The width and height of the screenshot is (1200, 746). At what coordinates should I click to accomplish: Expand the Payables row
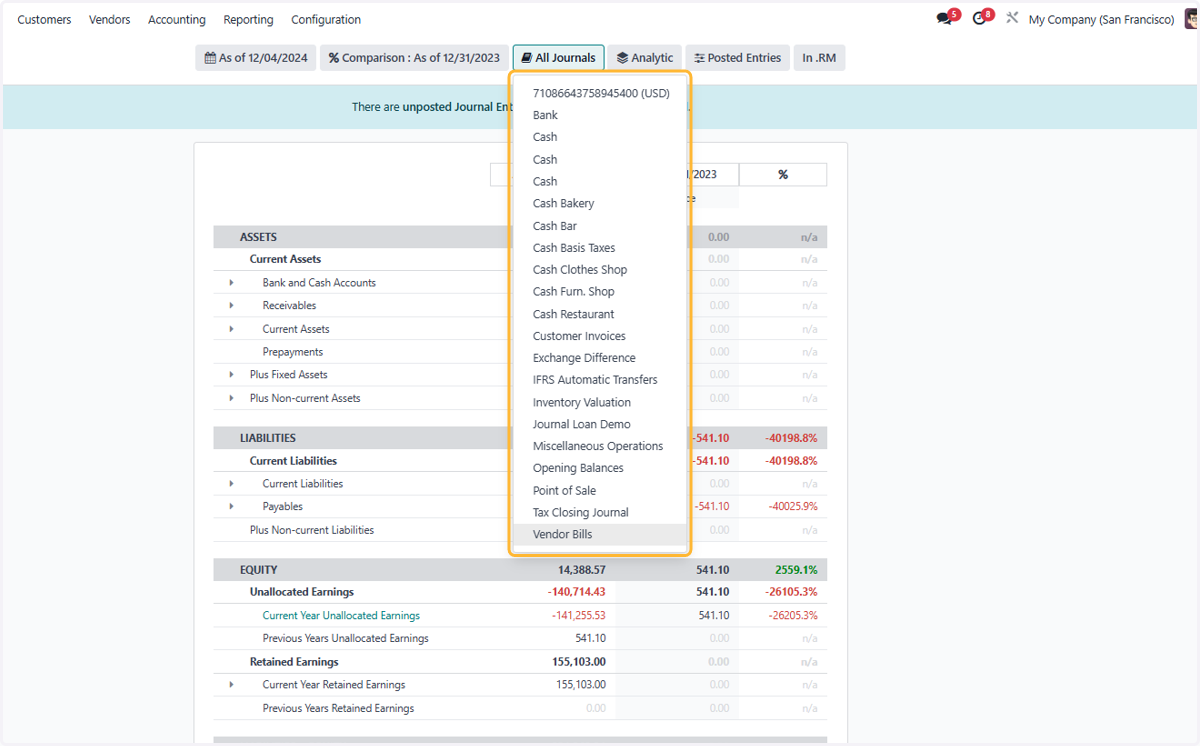[x=231, y=507]
